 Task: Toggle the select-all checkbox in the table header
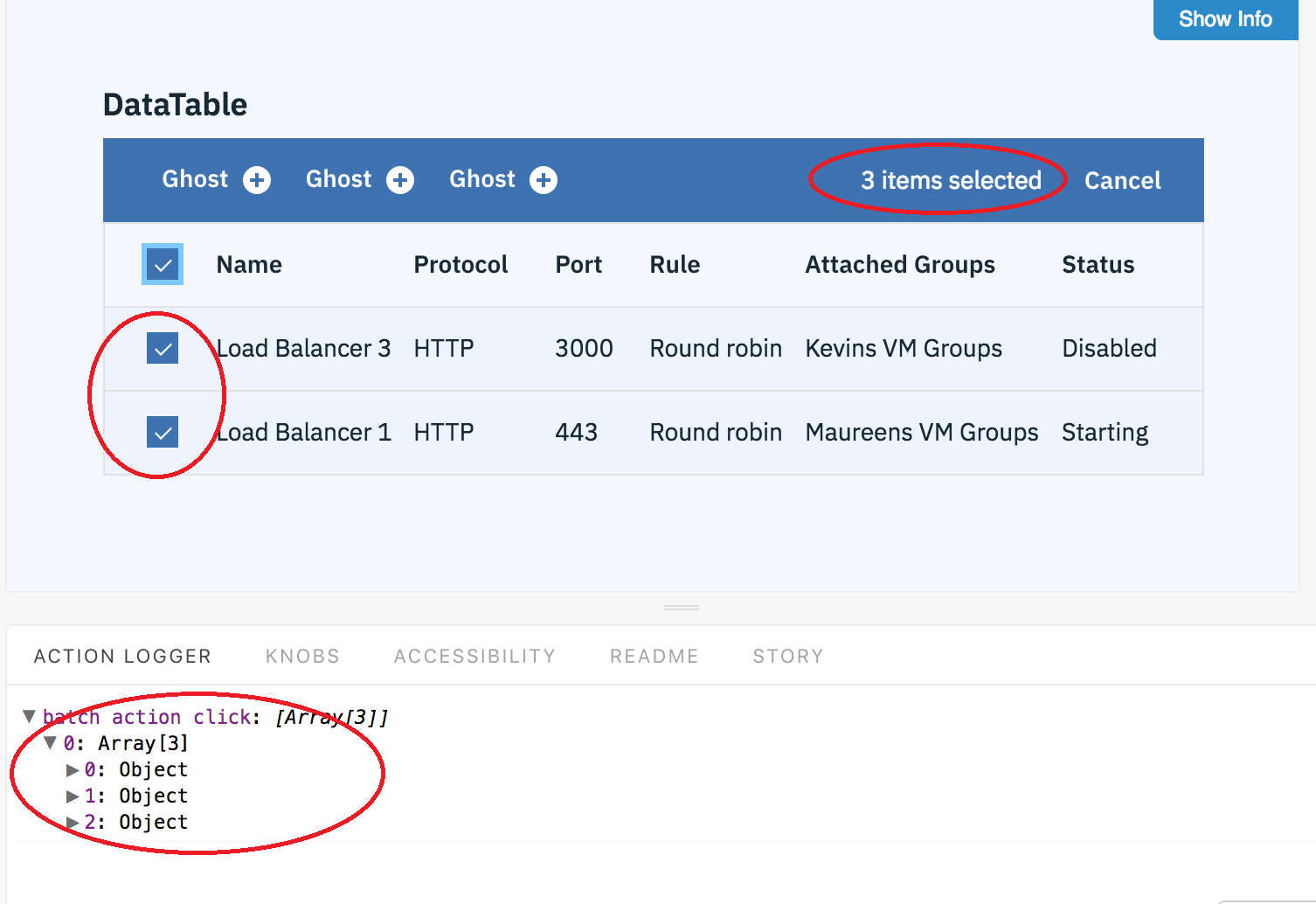pos(163,264)
